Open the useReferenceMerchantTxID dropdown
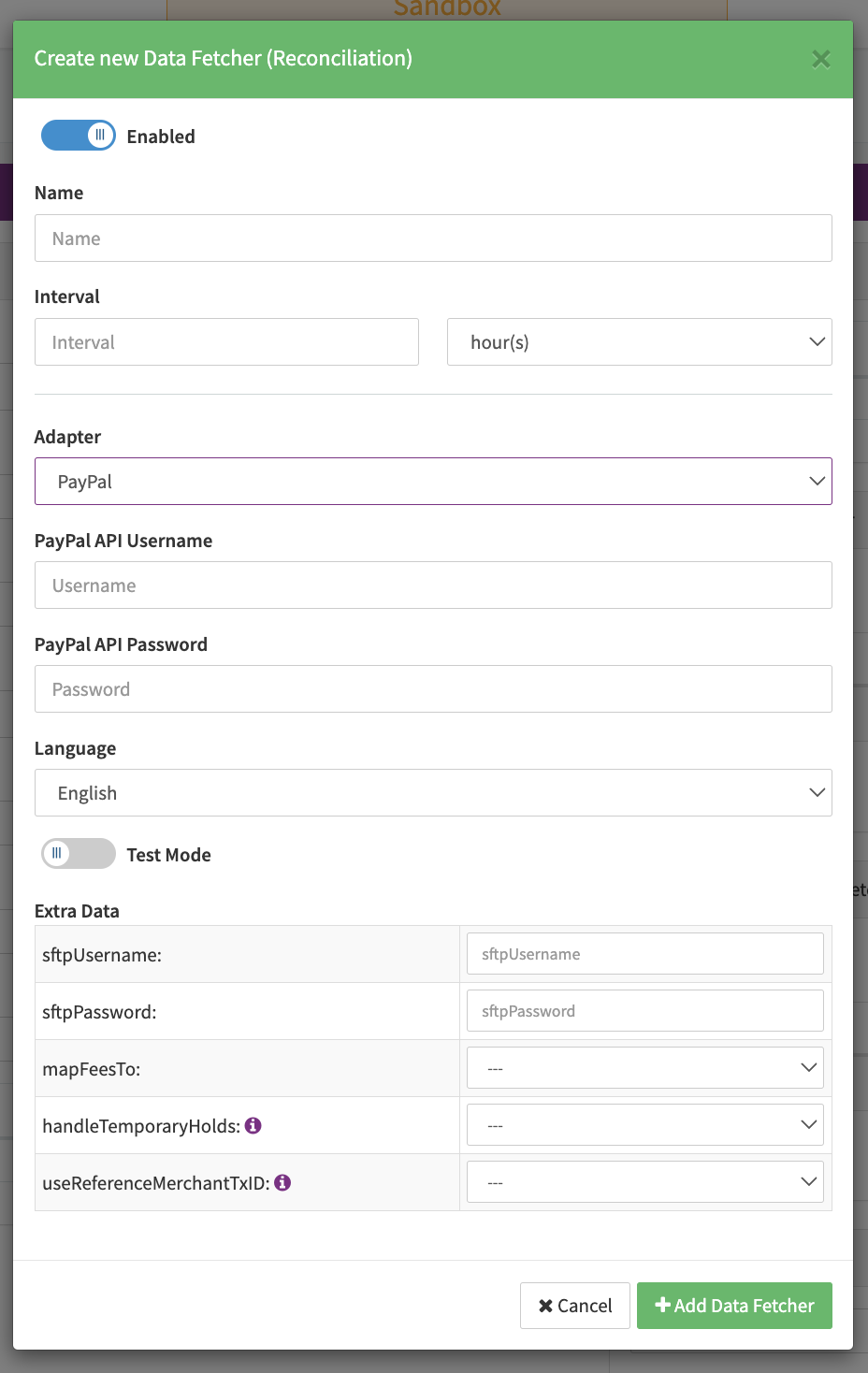 click(644, 1182)
